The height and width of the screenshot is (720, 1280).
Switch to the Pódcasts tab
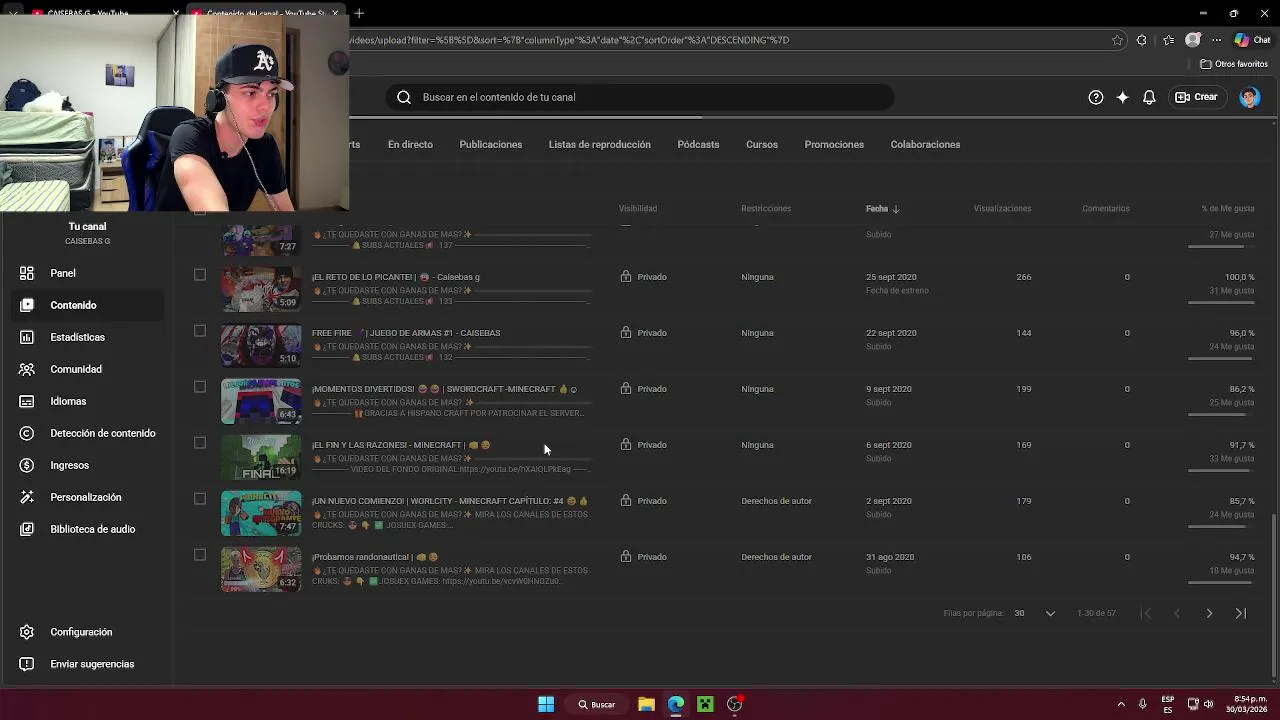click(698, 144)
